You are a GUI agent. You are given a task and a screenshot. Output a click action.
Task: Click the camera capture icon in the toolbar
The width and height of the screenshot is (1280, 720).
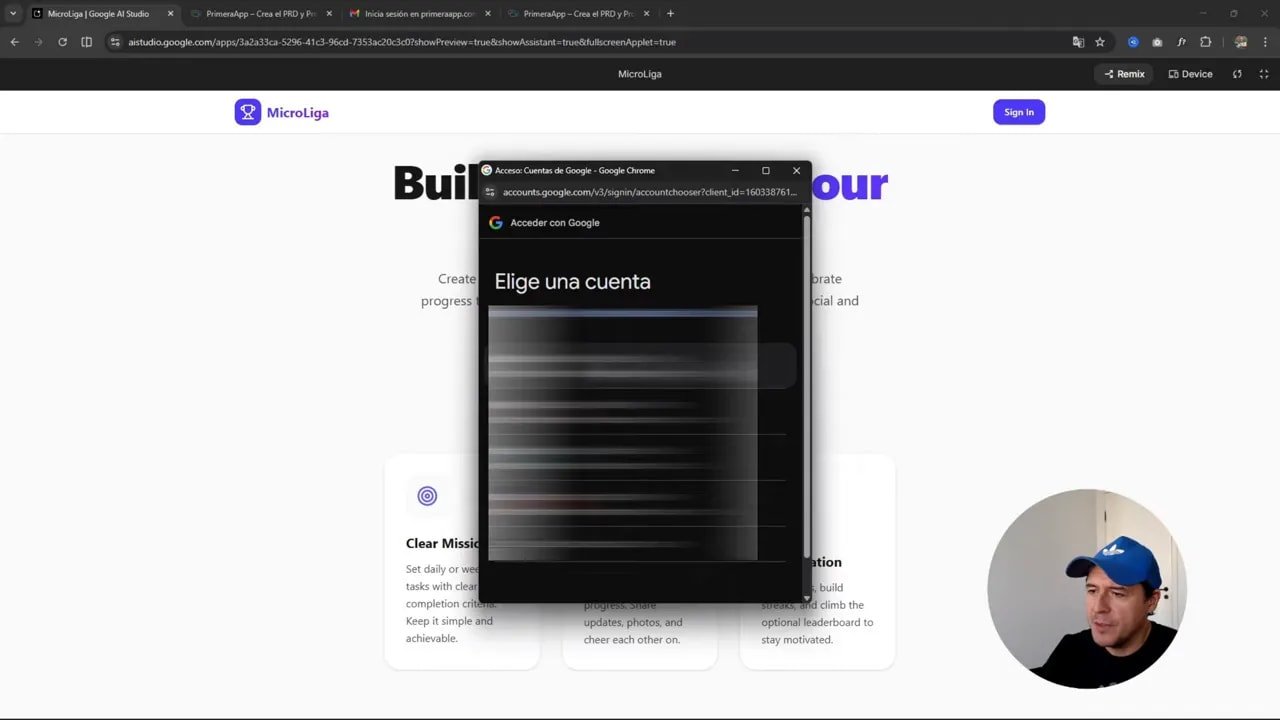tap(1157, 42)
